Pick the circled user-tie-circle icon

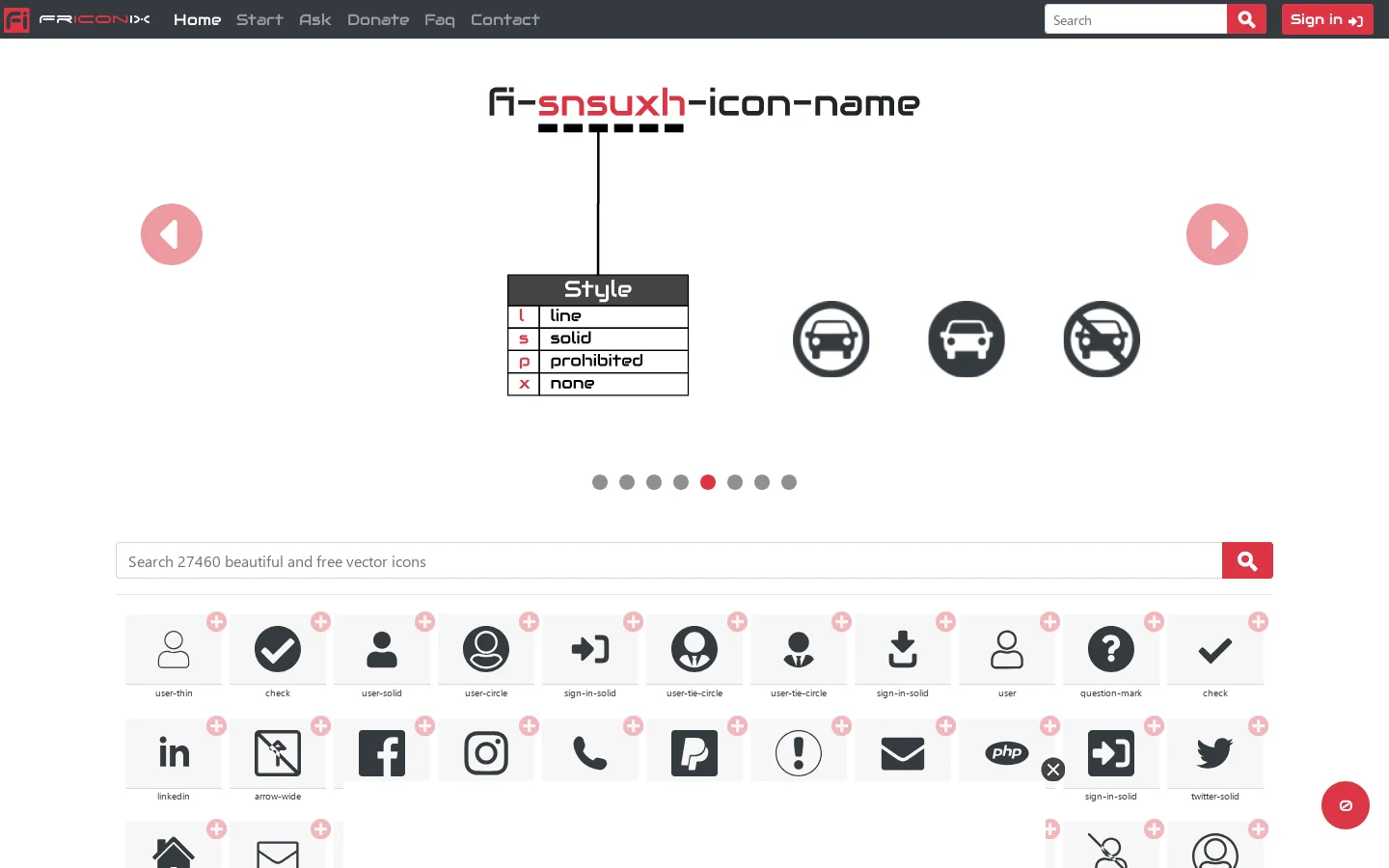694,650
